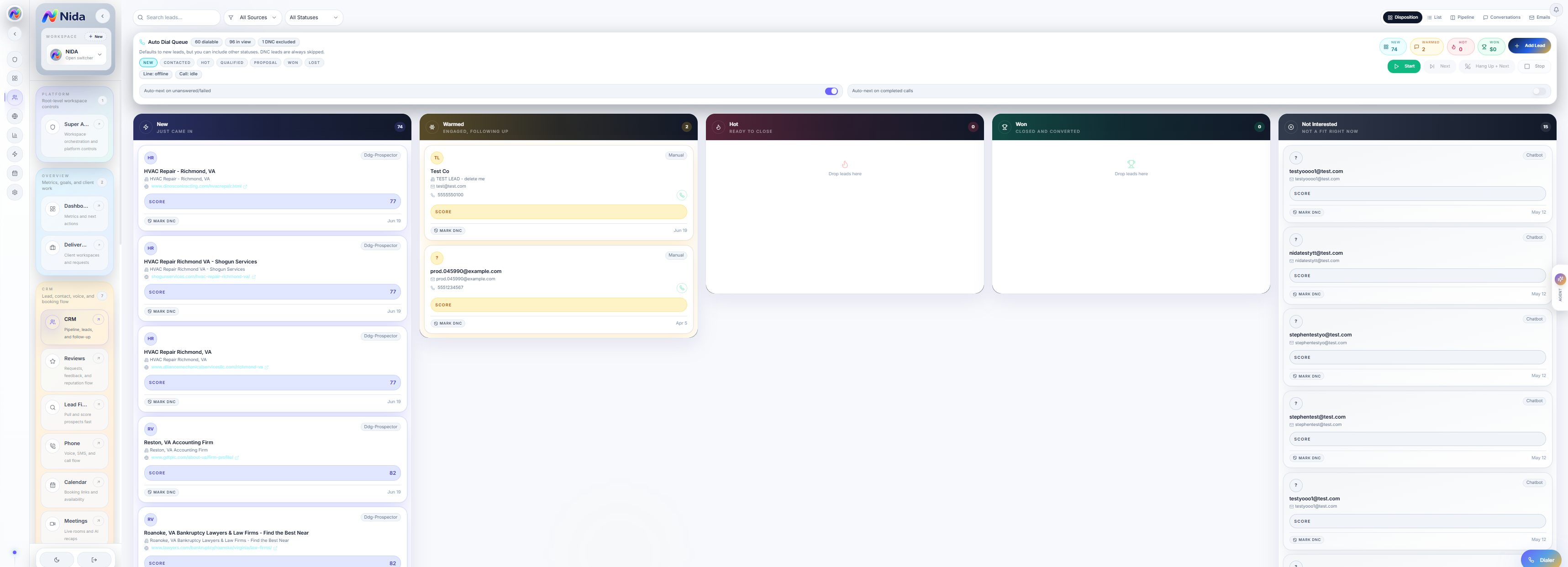This screenshot has width=1568, height=567.
Task: Open the Conversations tab
Action: [1502, 18]
